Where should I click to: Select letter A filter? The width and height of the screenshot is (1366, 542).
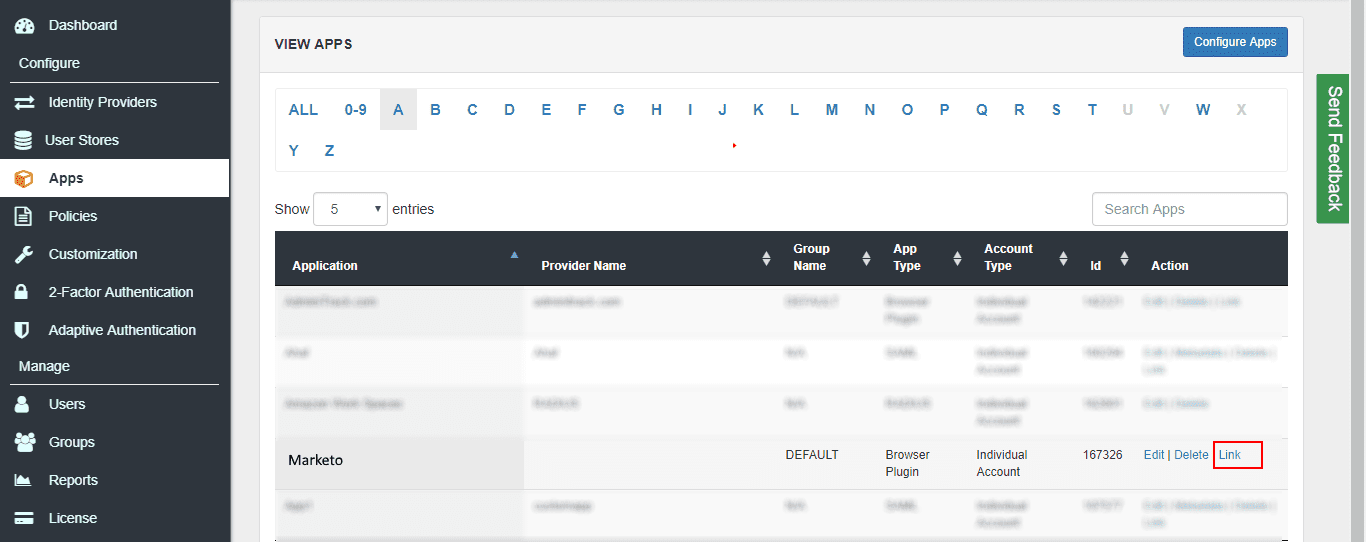pos(398,110)
